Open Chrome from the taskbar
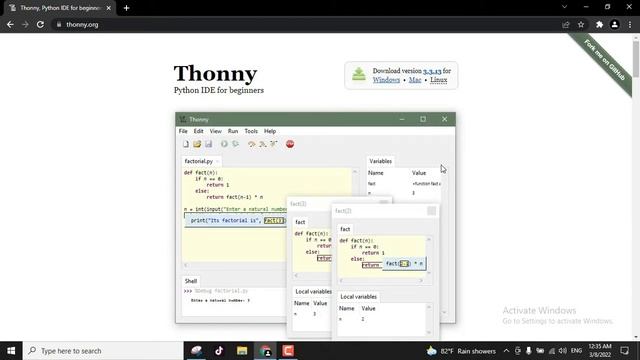The height and width of the screenshot is (360, 640). tap(265, 351)
